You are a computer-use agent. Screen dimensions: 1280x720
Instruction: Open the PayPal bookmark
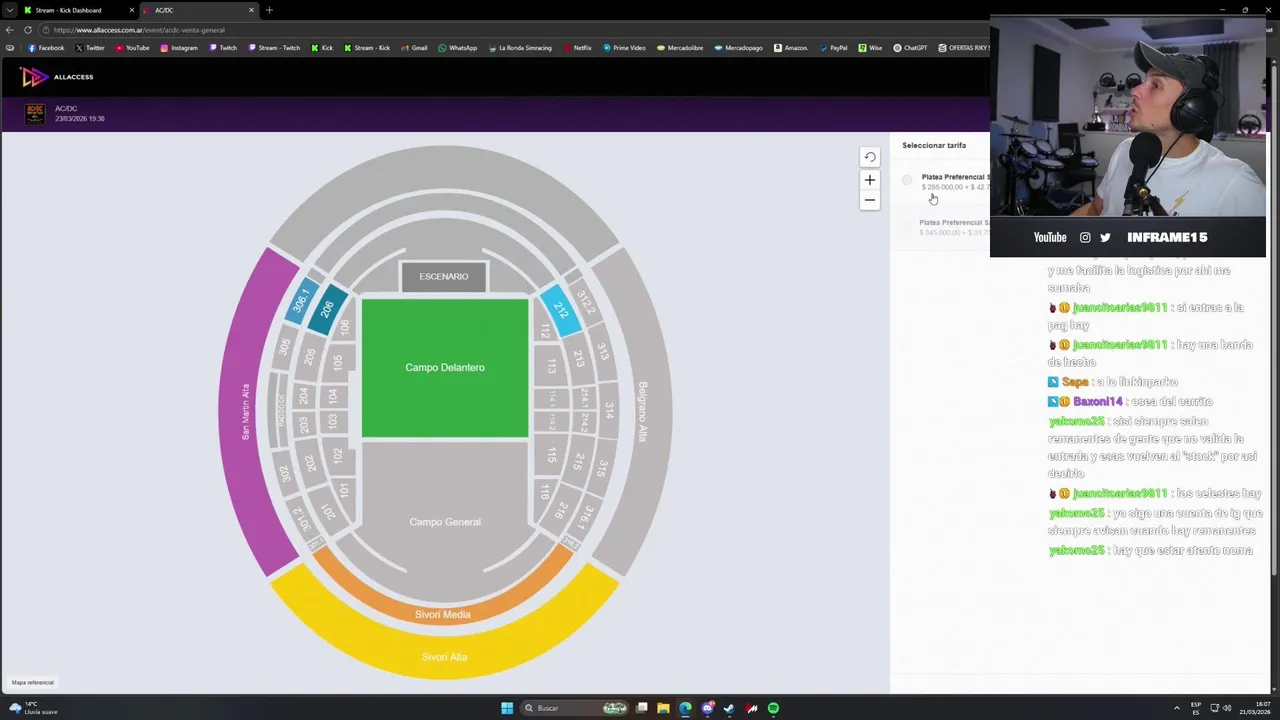(x=833, y=48)
